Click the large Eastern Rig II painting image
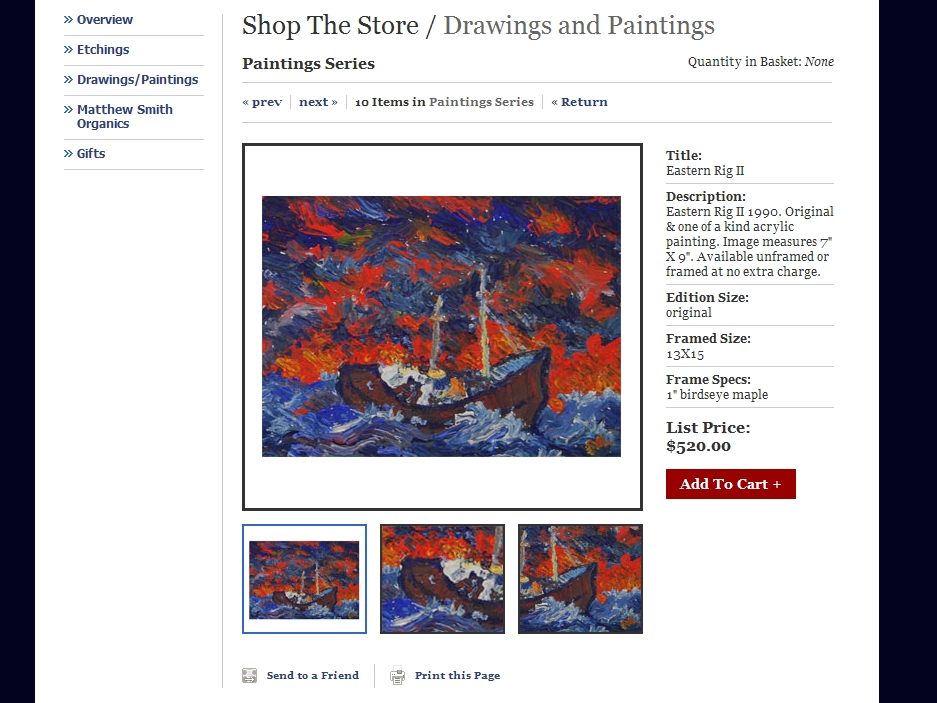 pyautogui.click(x=442, y=326)
